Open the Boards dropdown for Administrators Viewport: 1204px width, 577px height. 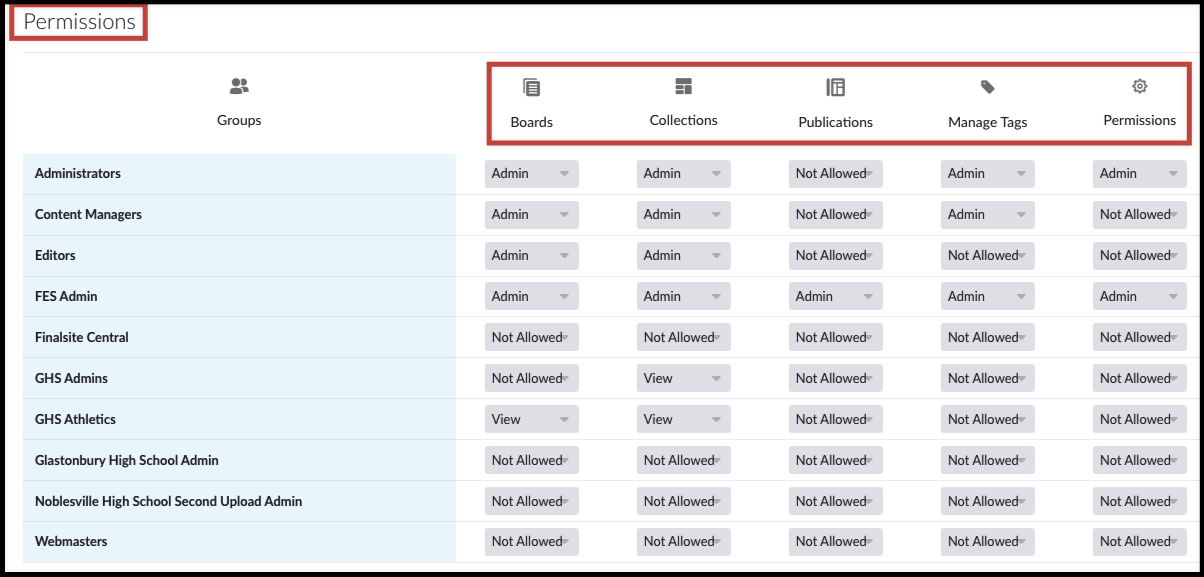(531, 173)
